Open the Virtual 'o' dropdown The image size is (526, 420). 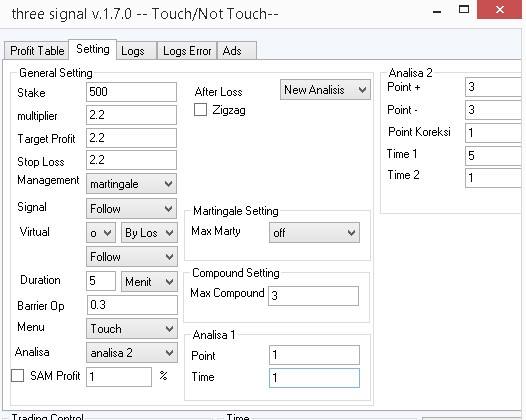(x=101, y=232)
